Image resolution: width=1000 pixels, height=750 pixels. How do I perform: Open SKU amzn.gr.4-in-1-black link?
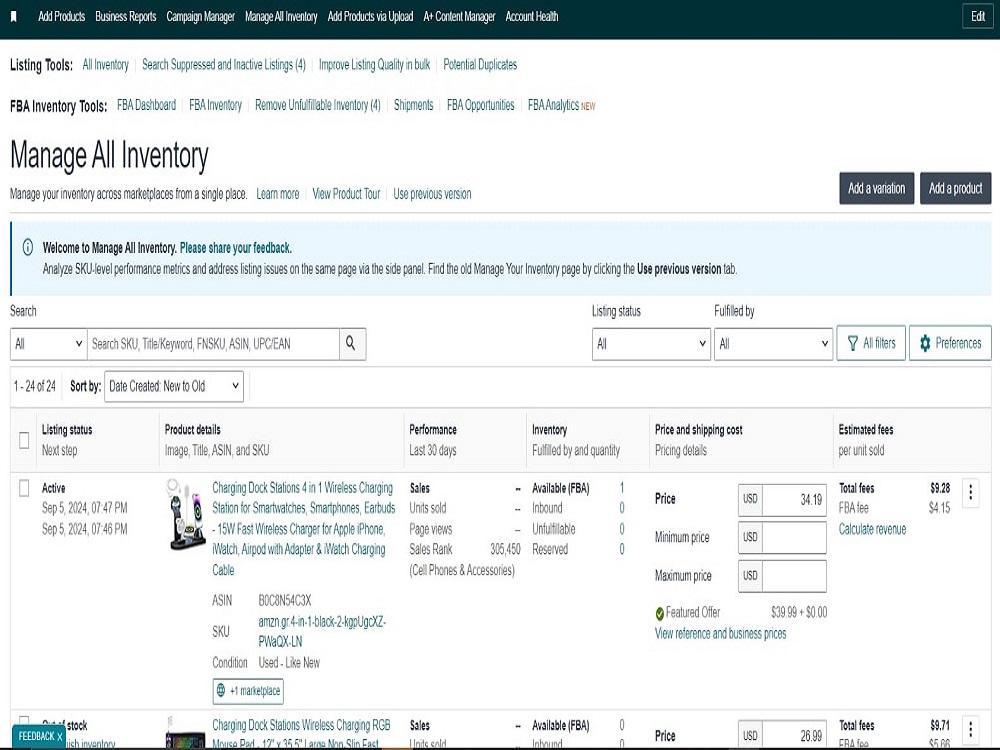(x=322, y=631)
